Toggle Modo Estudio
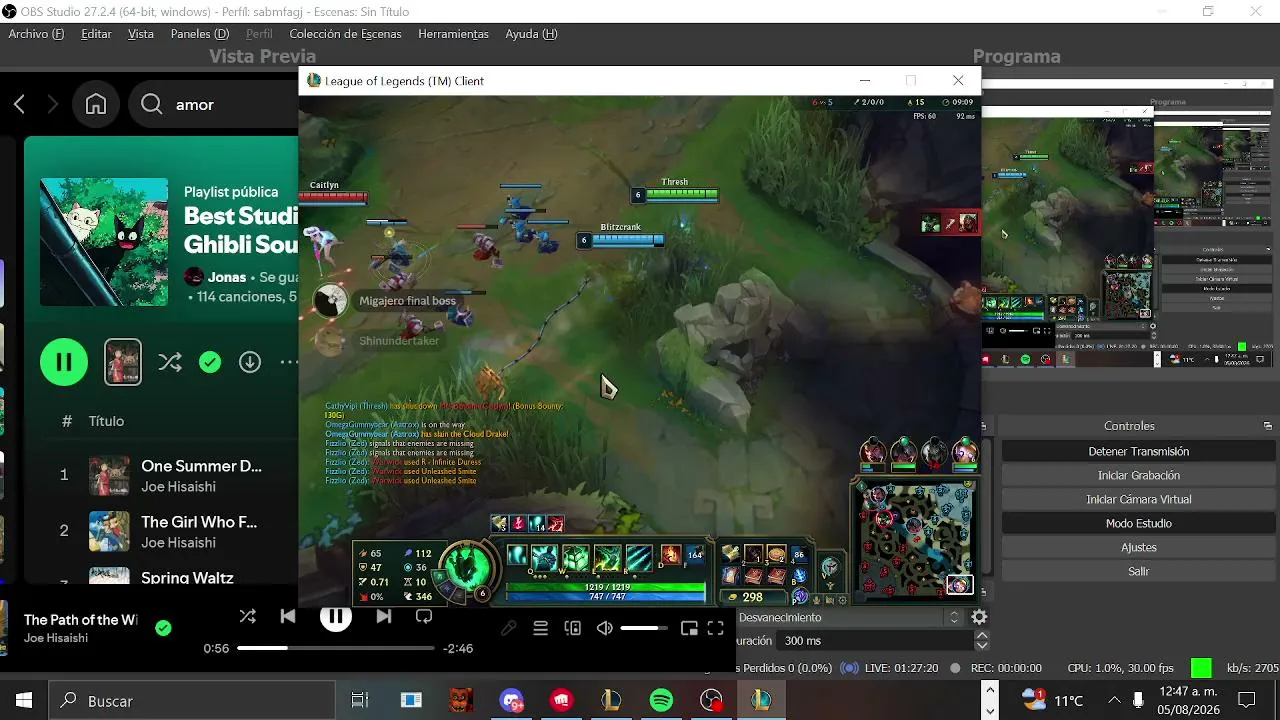Image resolution: width=1280 pixels, height=720 pixels. pos(1138,524)
